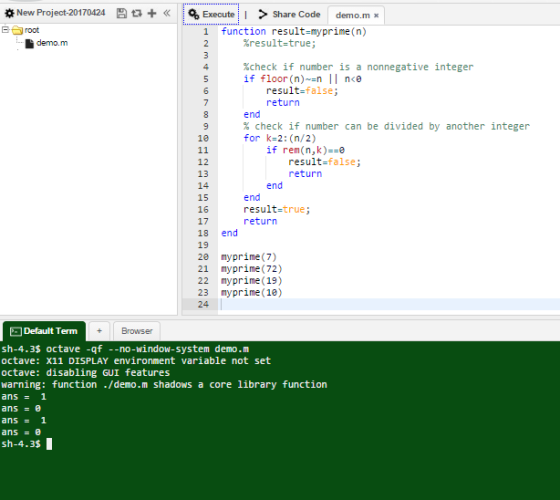Click the shadows core library warning line
This screenshot has height=500, width=560.
point(164,385)
